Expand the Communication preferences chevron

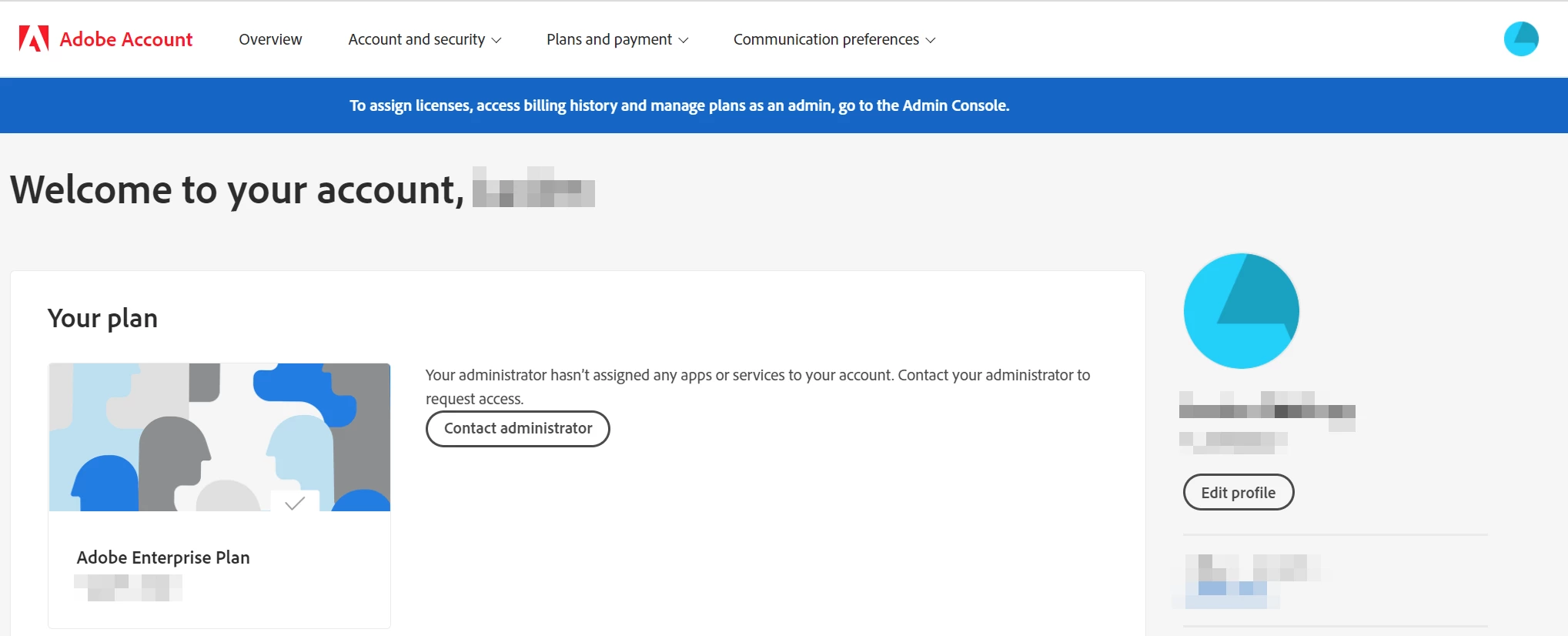point(930,41)
